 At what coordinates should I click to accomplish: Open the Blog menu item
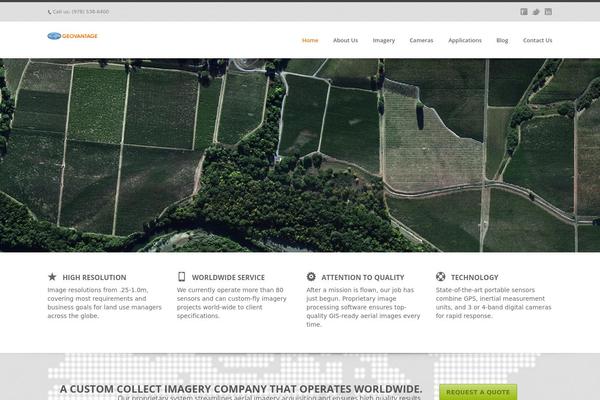coord(502,40)
